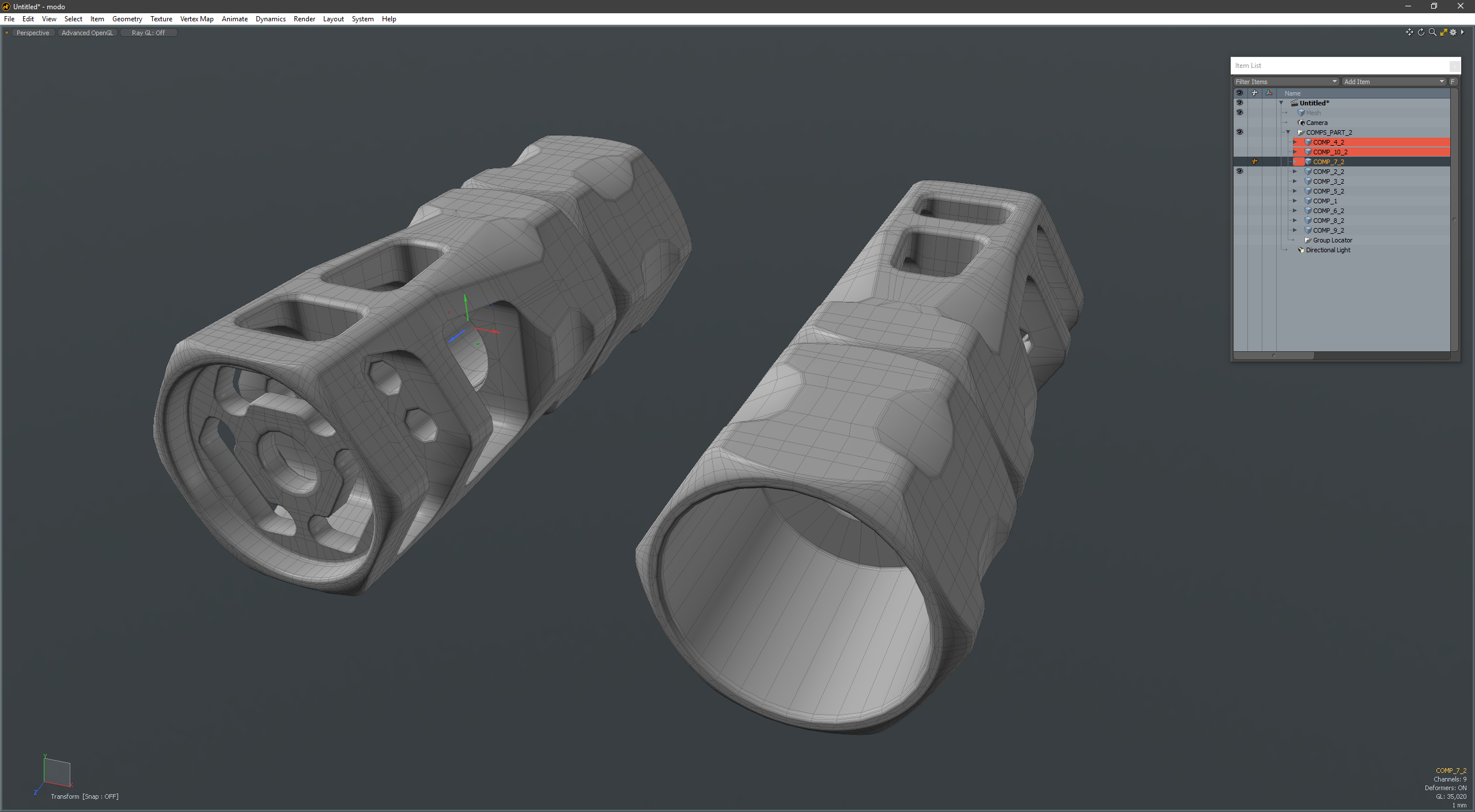
Task: Open the Add Item dropdown
Action: click(x=1394, y=82)
